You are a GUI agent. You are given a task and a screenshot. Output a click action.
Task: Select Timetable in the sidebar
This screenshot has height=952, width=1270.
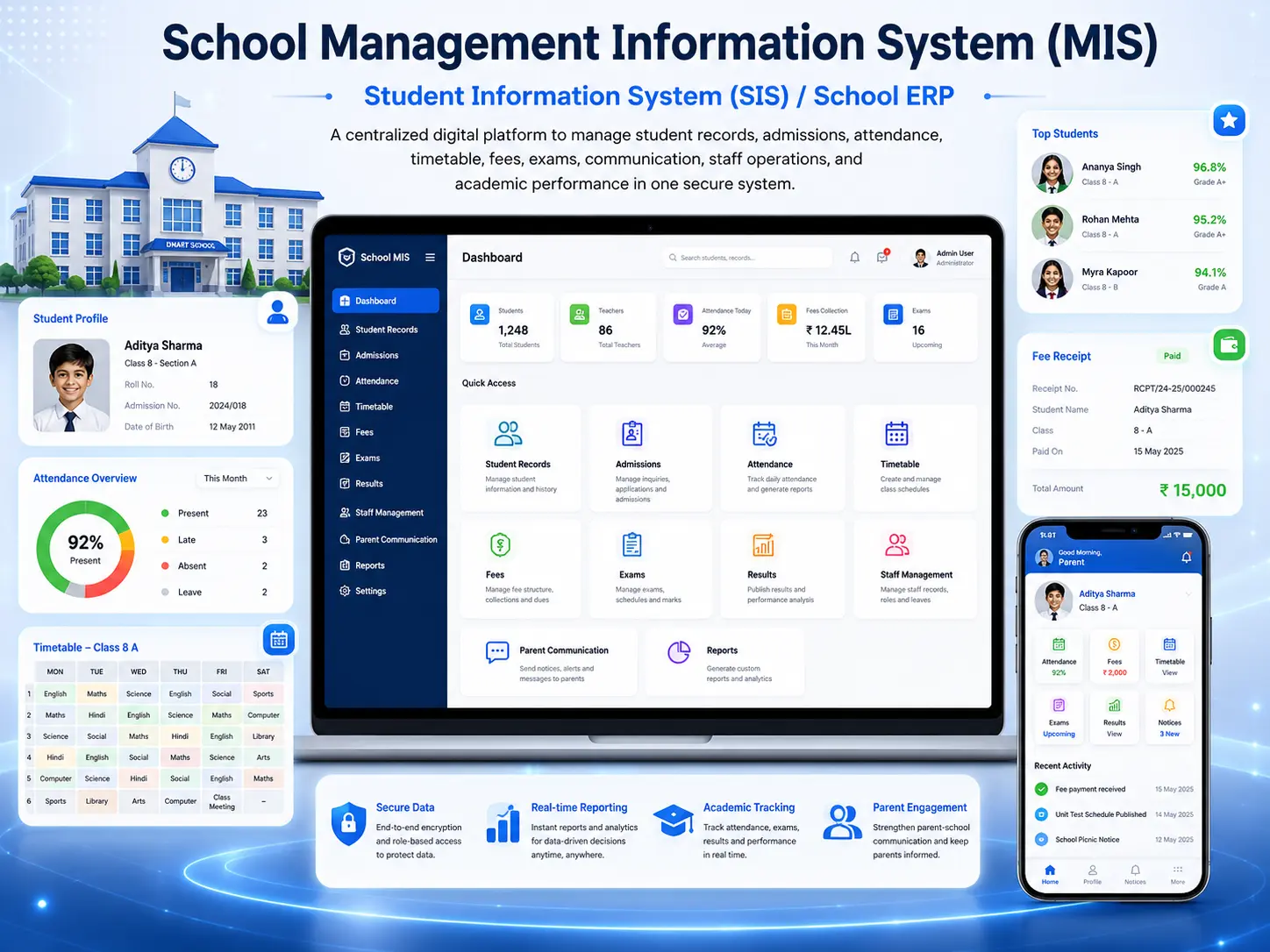(386, 407)
